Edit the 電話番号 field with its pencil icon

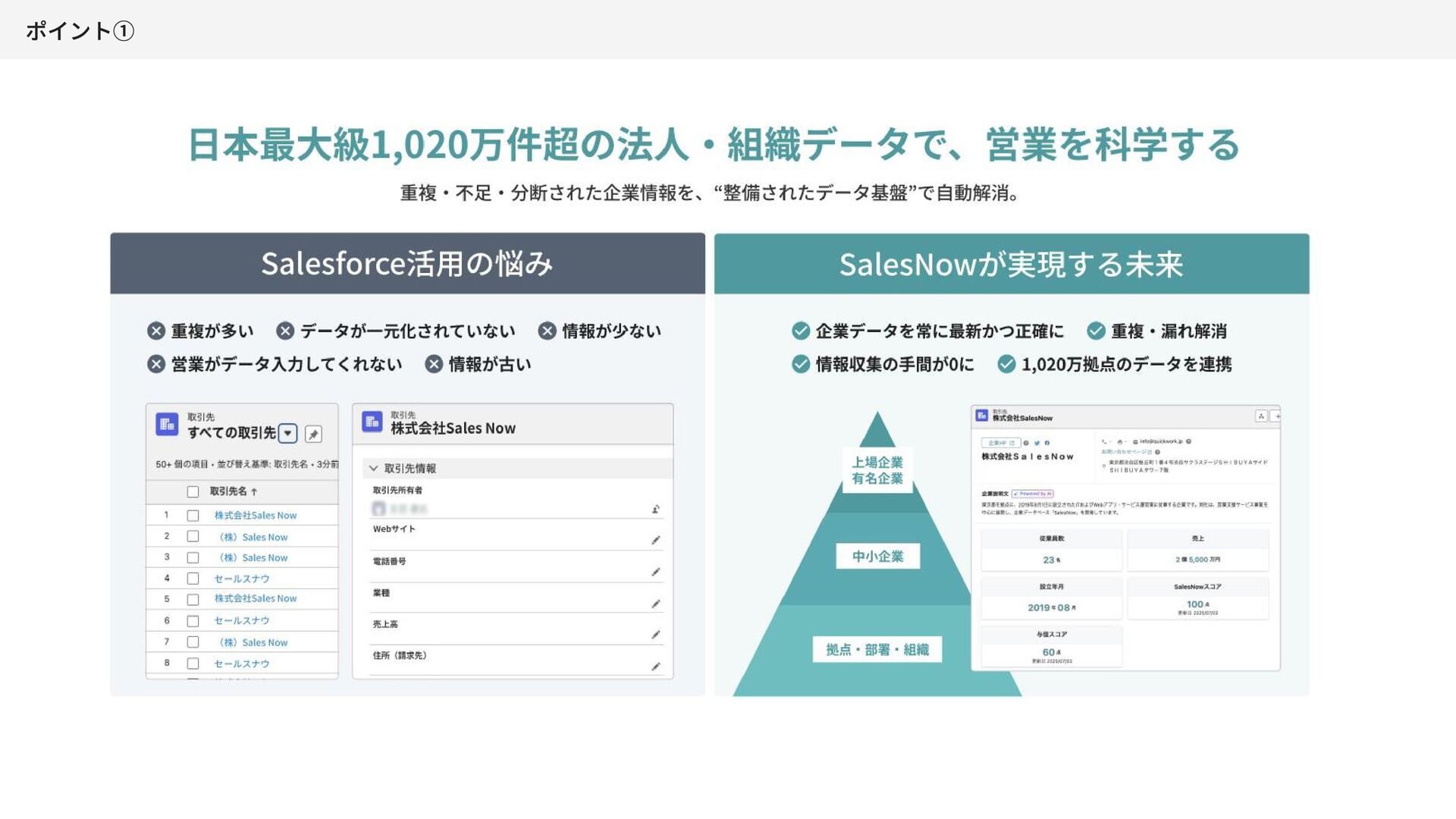click(x=655, y=572)
